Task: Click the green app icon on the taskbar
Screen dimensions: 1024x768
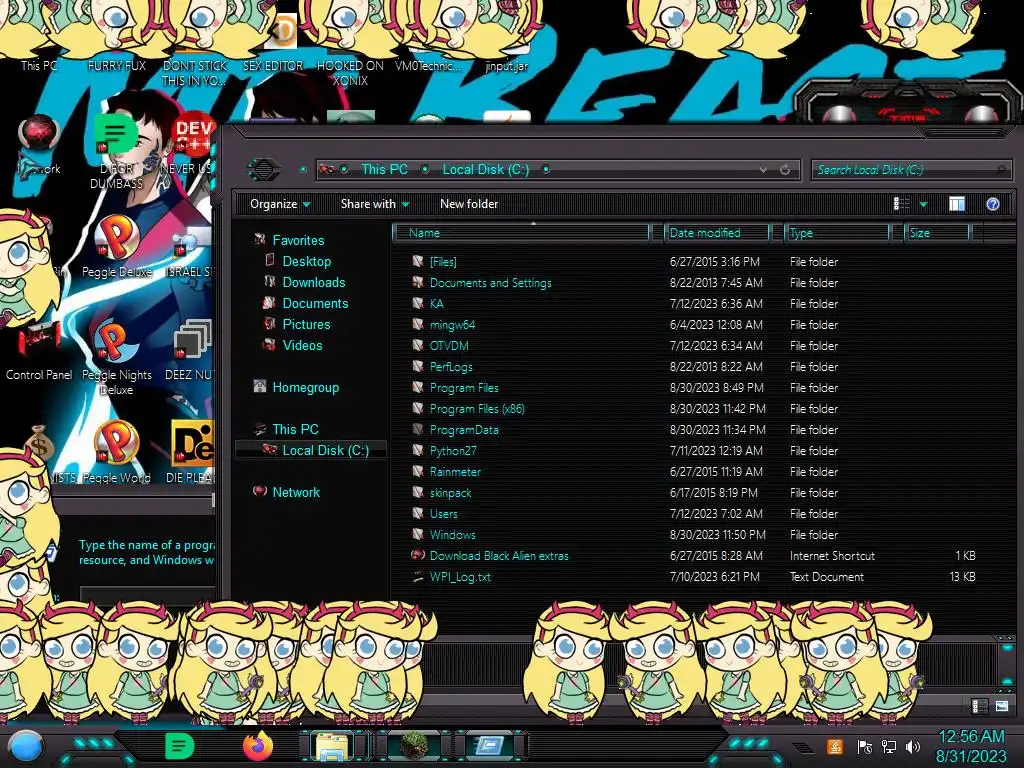Action: pos(180,746)
